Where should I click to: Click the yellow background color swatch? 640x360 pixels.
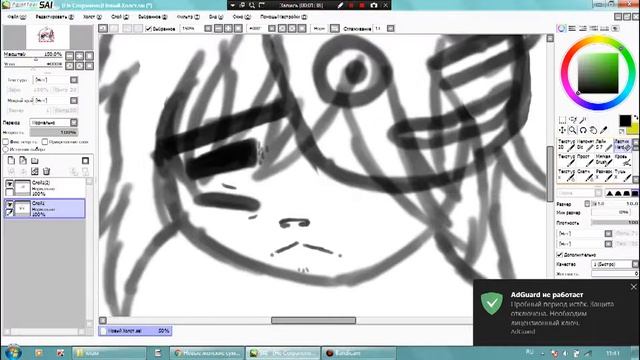(x=634, y=129)
